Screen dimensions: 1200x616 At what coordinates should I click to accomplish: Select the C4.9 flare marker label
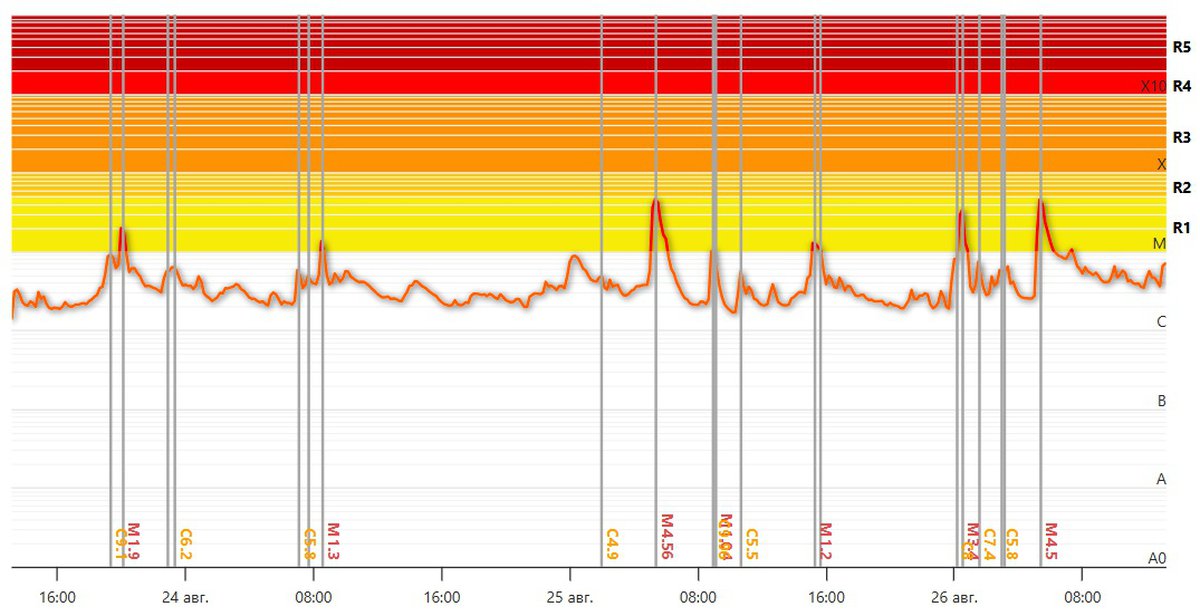(613, 543)
